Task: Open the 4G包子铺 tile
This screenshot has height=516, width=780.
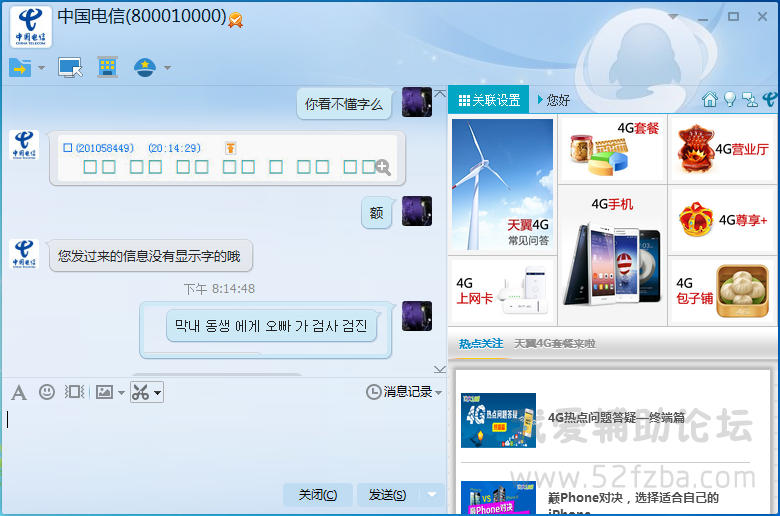Action: tap(723, 291)
